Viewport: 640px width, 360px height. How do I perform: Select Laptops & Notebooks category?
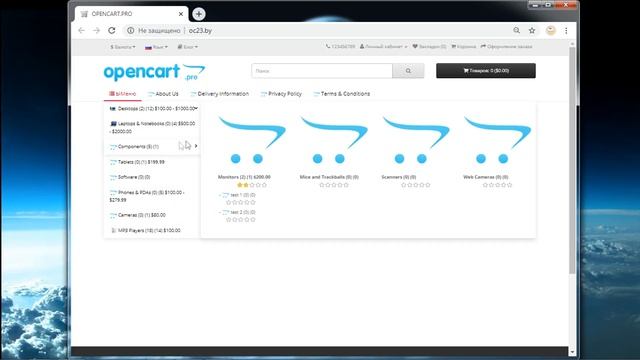click(152, 127)
